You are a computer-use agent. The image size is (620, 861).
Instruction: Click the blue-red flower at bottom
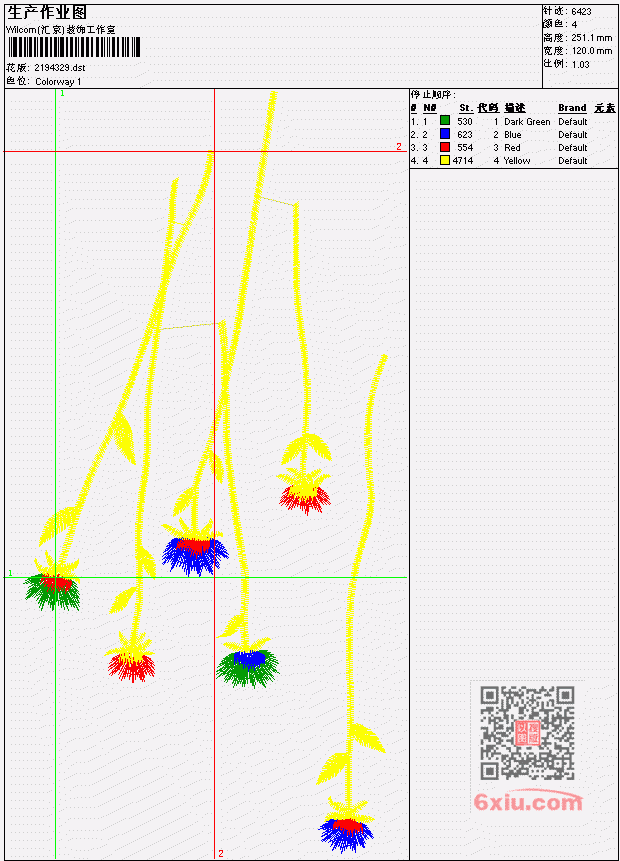(347, 833)
